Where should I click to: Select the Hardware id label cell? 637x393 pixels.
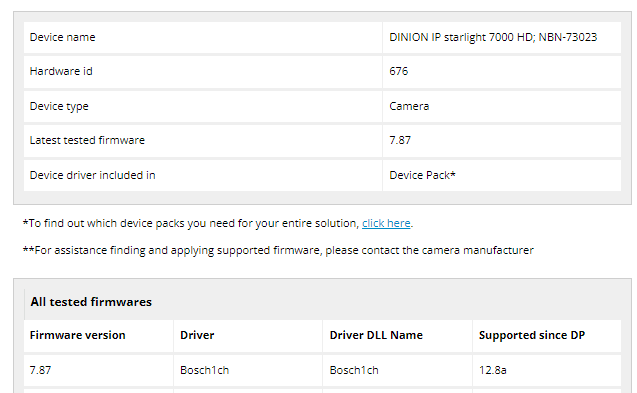click(x=203, y=72)
